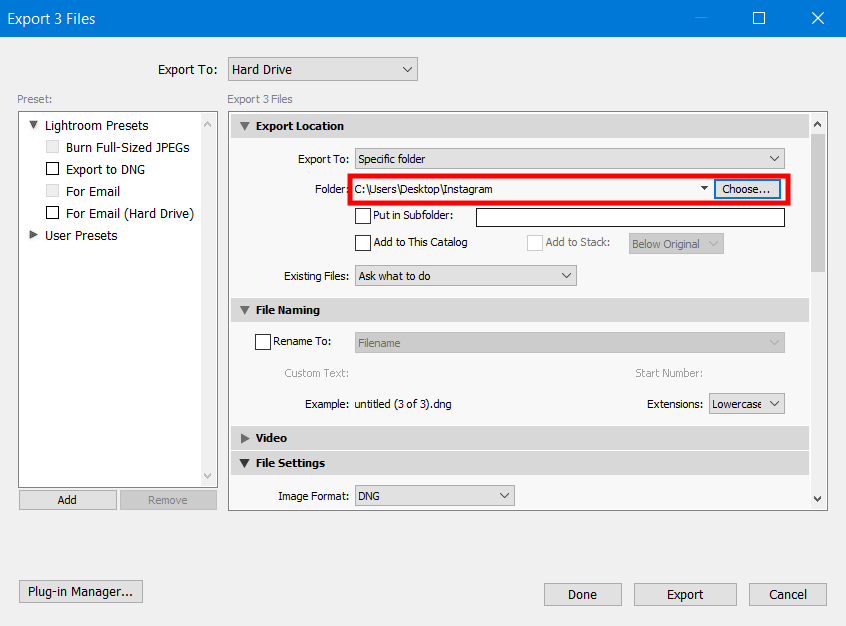
Task: Collapse the File Naming section triangle
Action: tap(245, 311)
